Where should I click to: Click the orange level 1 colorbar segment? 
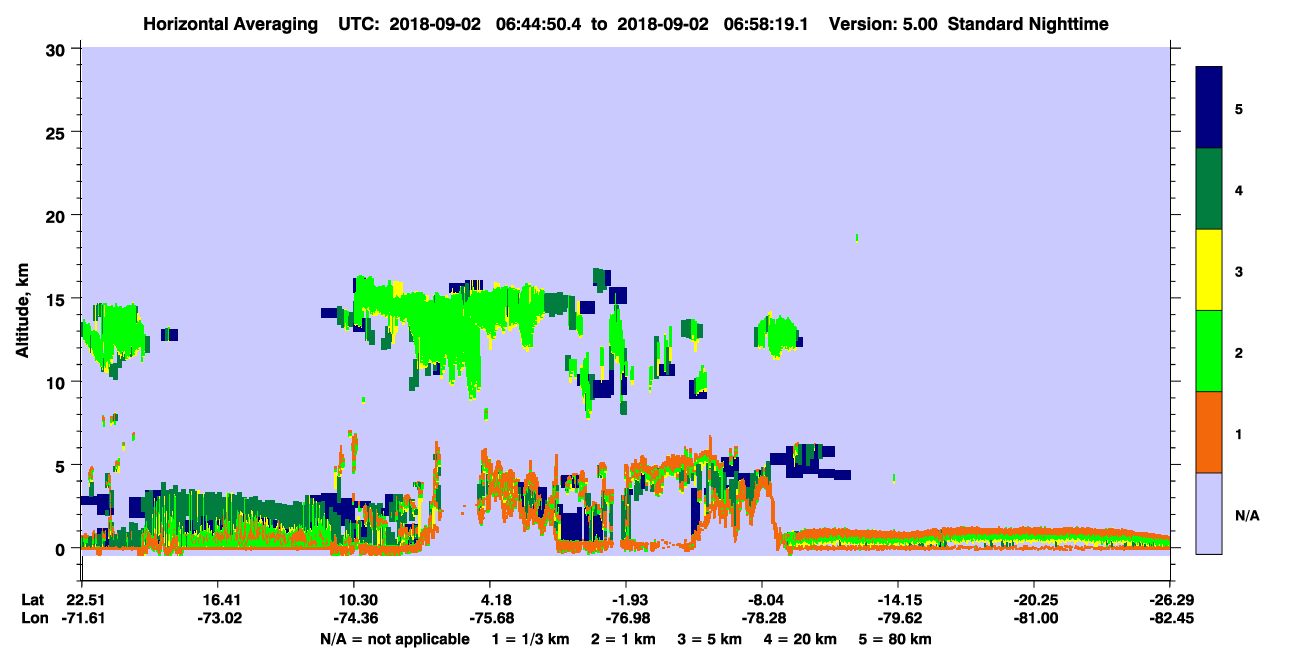pos(1209,432)
